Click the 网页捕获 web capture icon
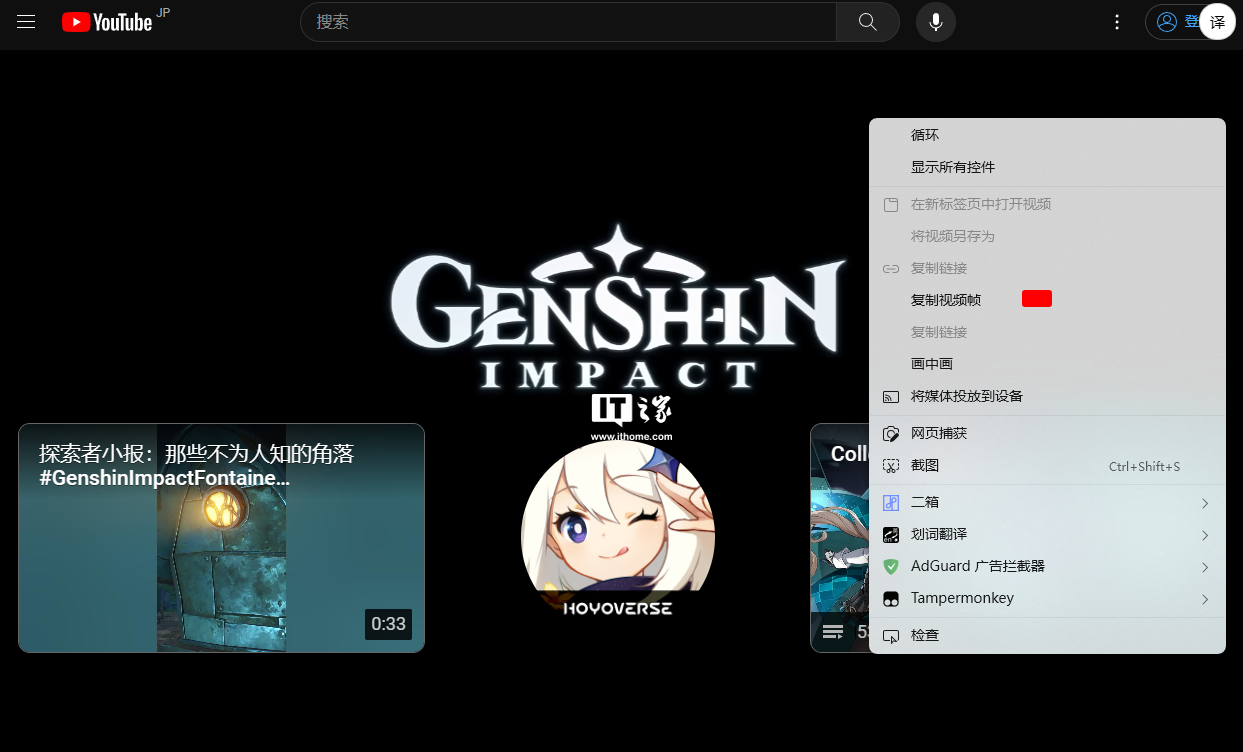The height and width of the screenshot is (752, 1243). [891, 433]
